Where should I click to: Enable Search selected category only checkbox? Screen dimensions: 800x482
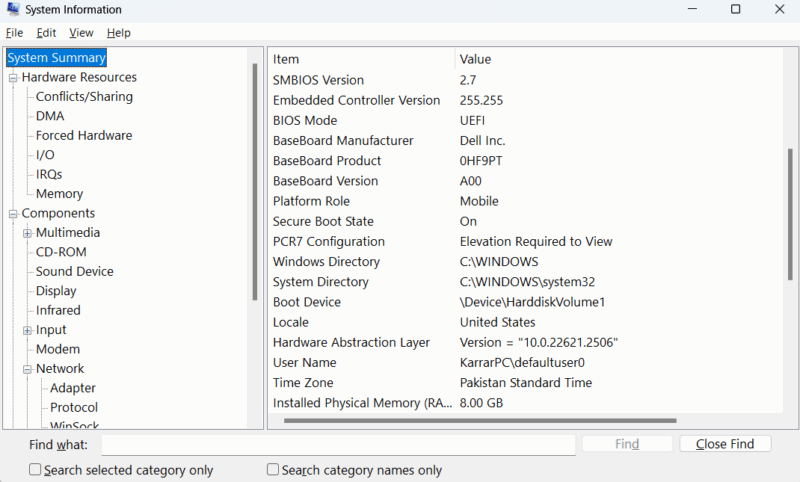tap(35, 469)
